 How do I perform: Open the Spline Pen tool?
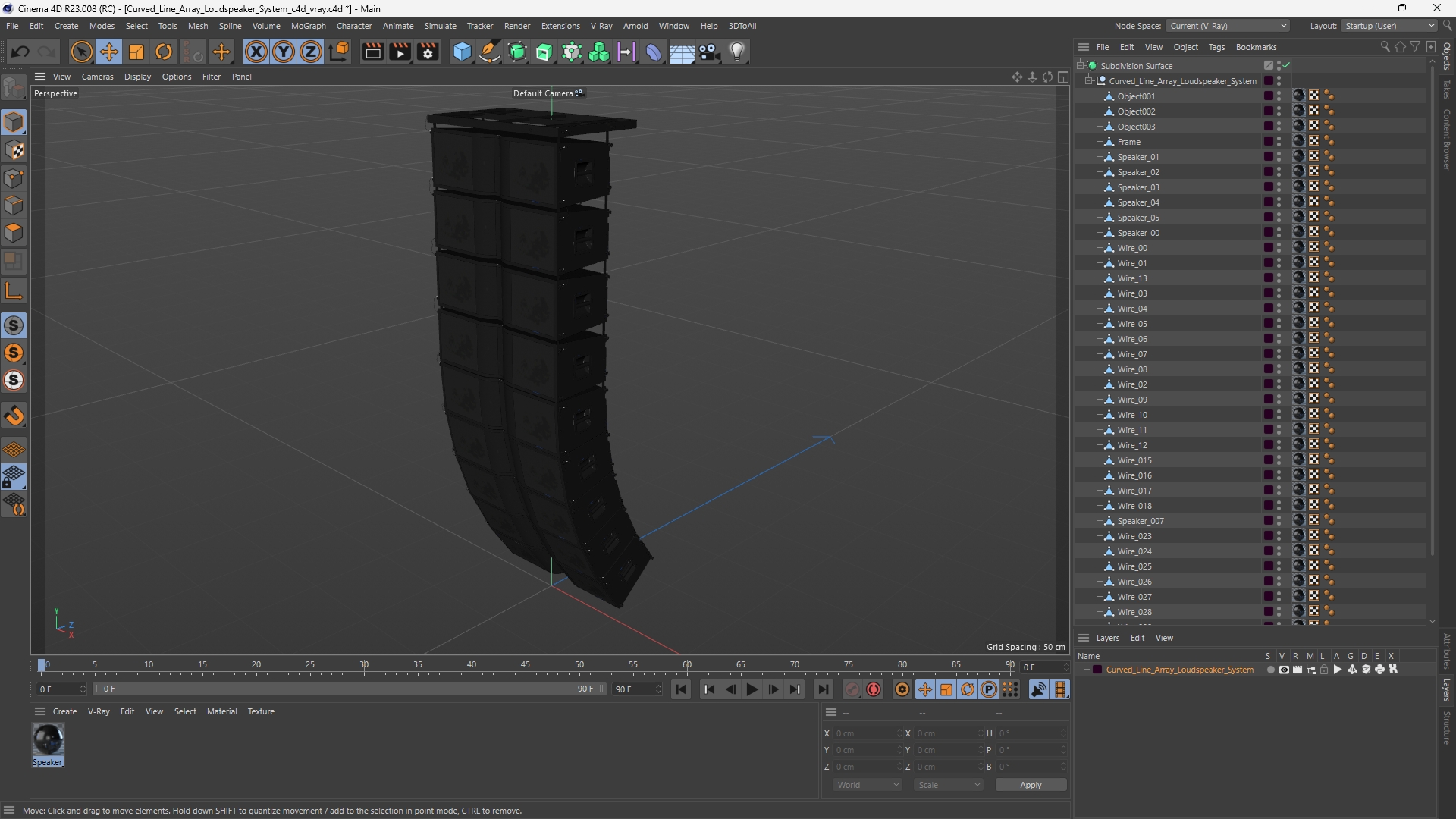pos(490,52)
